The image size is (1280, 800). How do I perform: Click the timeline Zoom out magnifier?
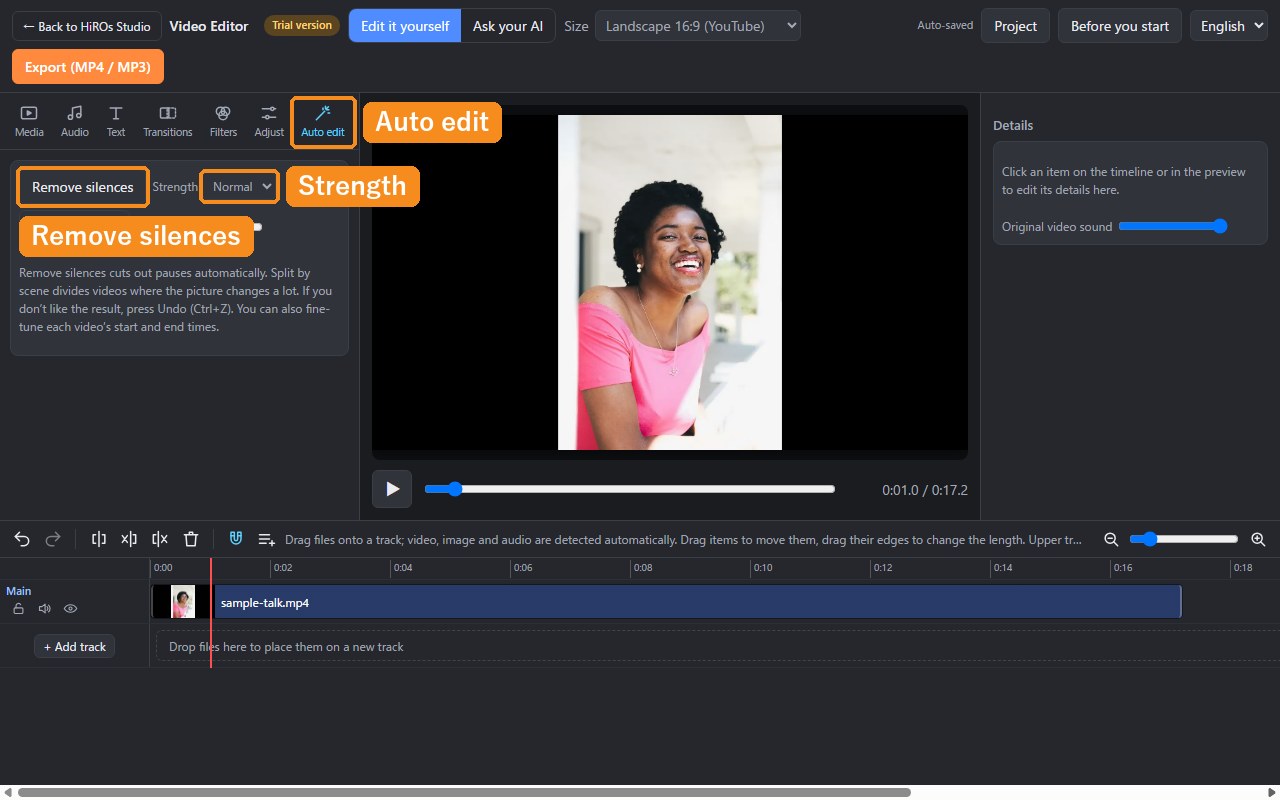[x=1111, y=539]
